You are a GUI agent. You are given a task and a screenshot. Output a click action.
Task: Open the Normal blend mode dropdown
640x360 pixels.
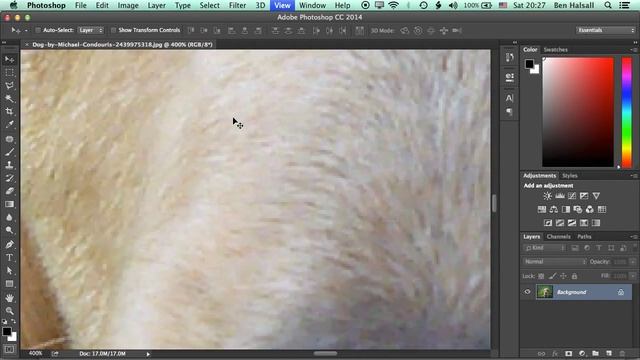[x=555, y=262]
